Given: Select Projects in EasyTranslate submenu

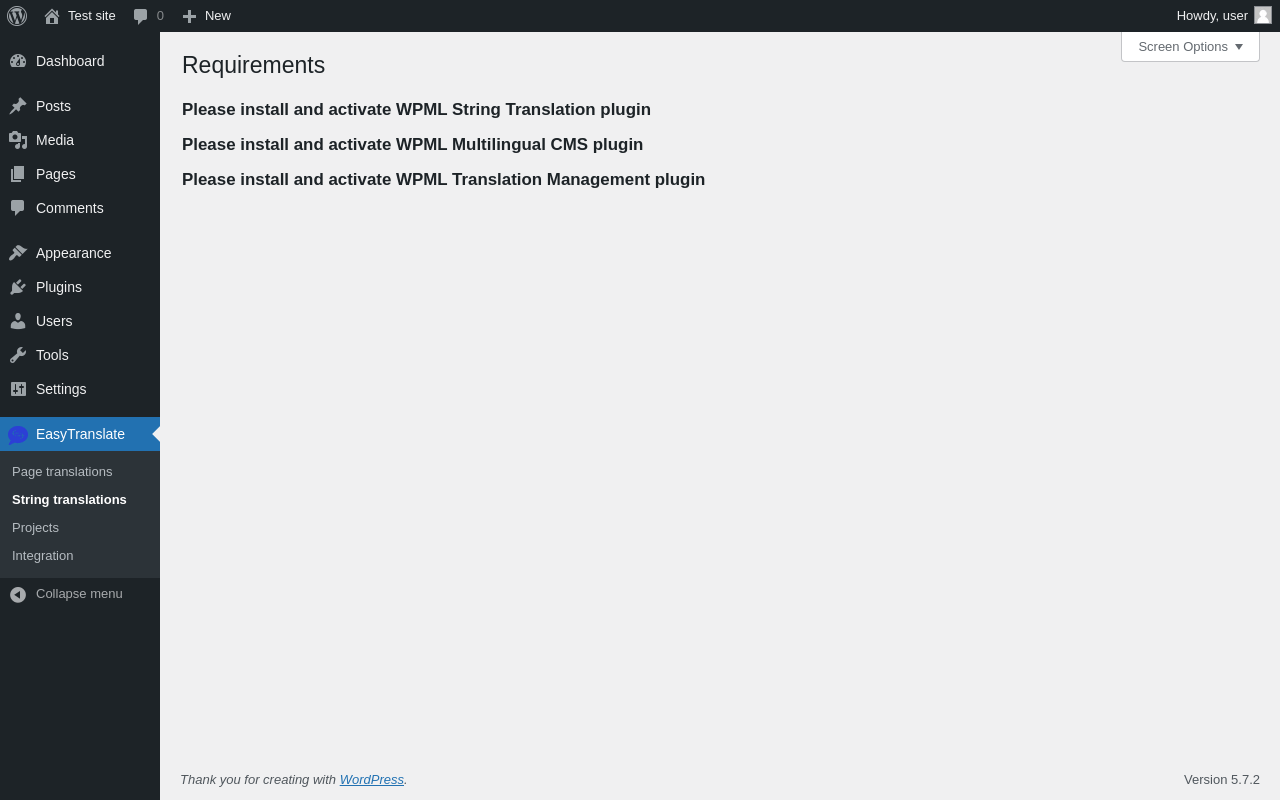Looking at the screenshot, I should (x=35, y=527).
